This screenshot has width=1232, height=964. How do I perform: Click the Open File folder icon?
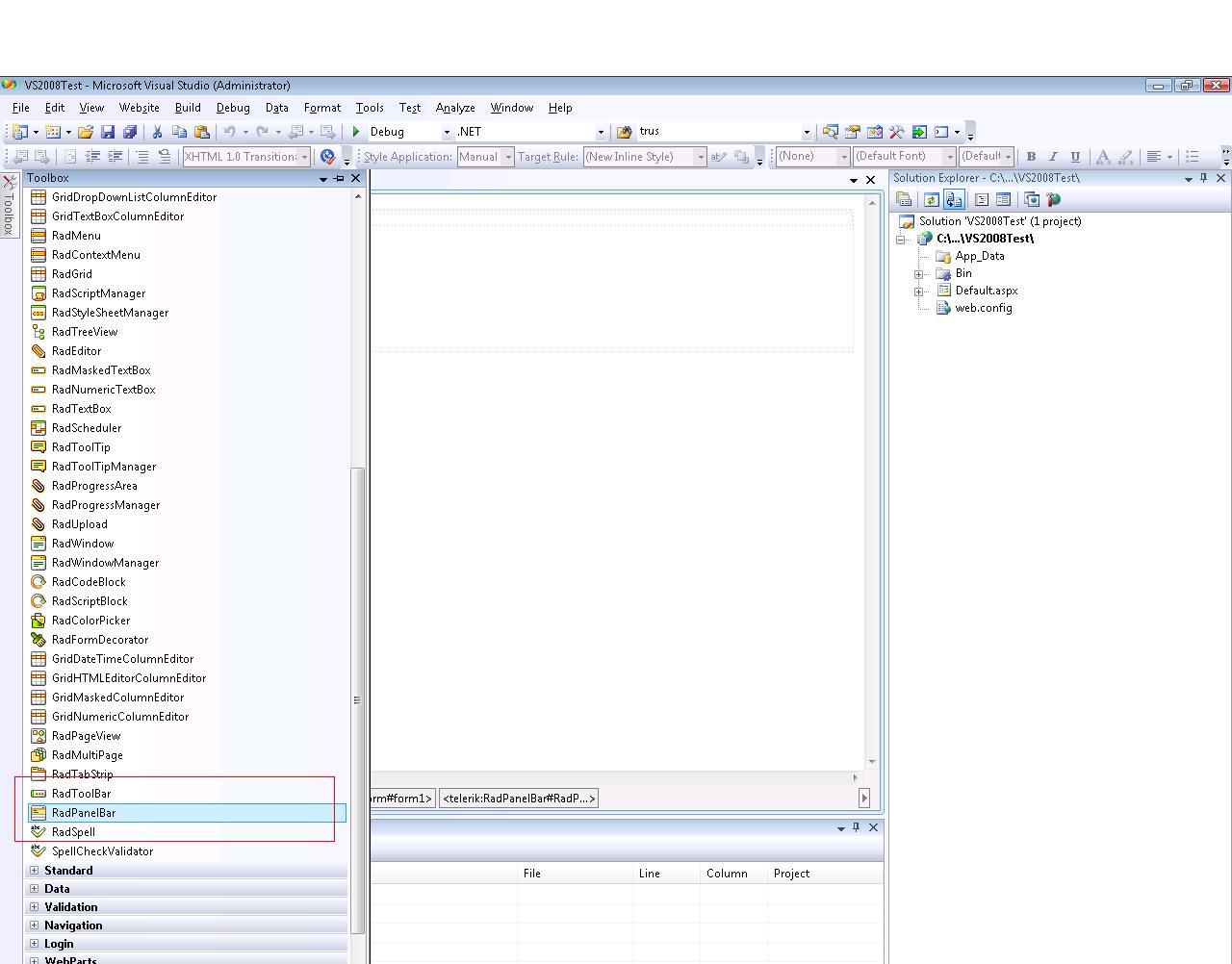click(x=86, y=132)
